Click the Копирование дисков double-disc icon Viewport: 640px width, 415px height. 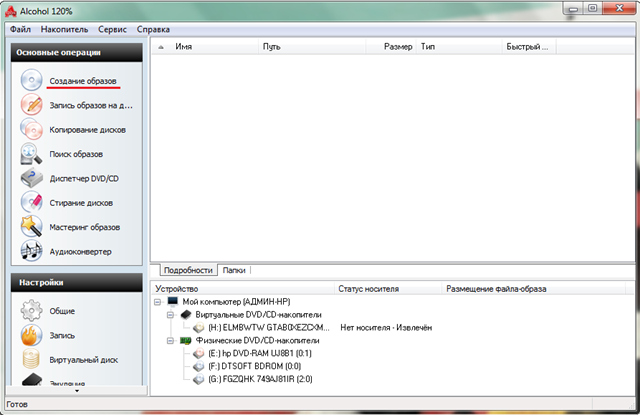tap(31, 129)
